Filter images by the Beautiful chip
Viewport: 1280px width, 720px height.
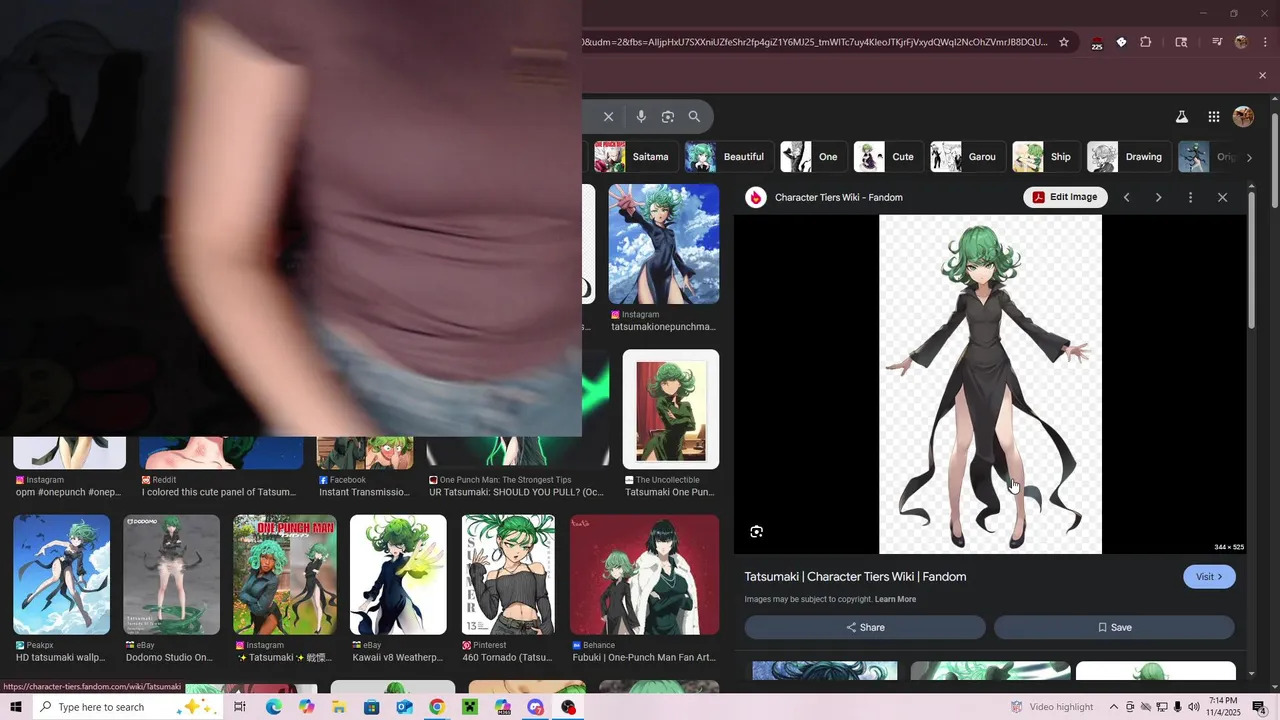(x=728, y=157)
